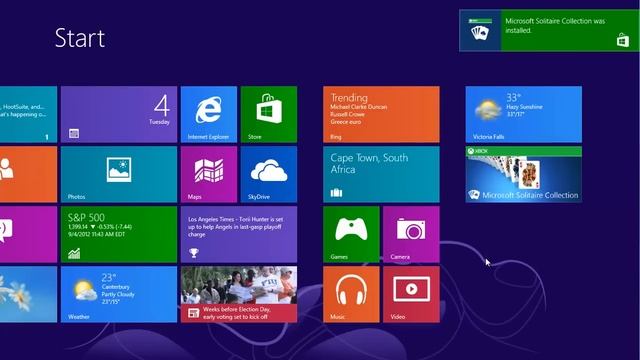Open the People tile
This screenshot has height=360, width=640.
[x=28, y=174]
